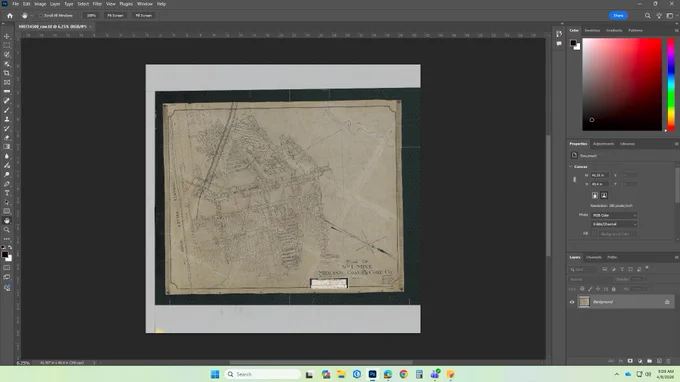Viewport: 680px width, 382px height.
Task: Open the 8 Bits/Channel dropdown
Action: (x=614, y=224)
